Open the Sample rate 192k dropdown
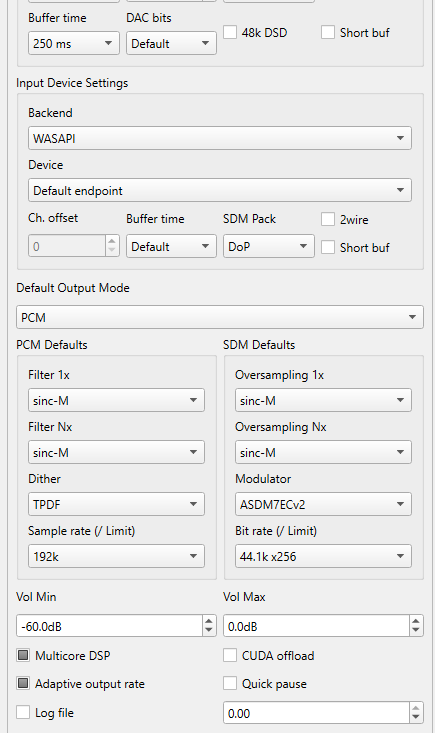The image size is (435, 733). coord(116,556)
